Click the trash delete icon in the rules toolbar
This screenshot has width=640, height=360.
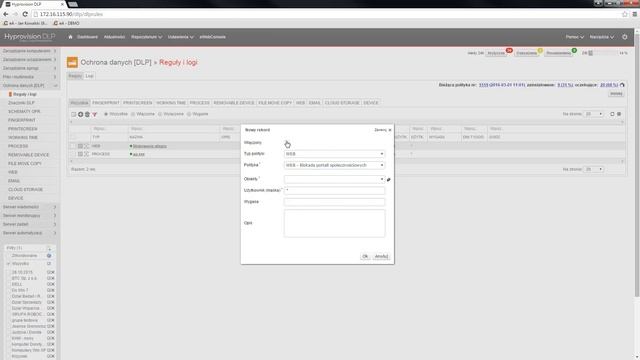tap(87, 114)
